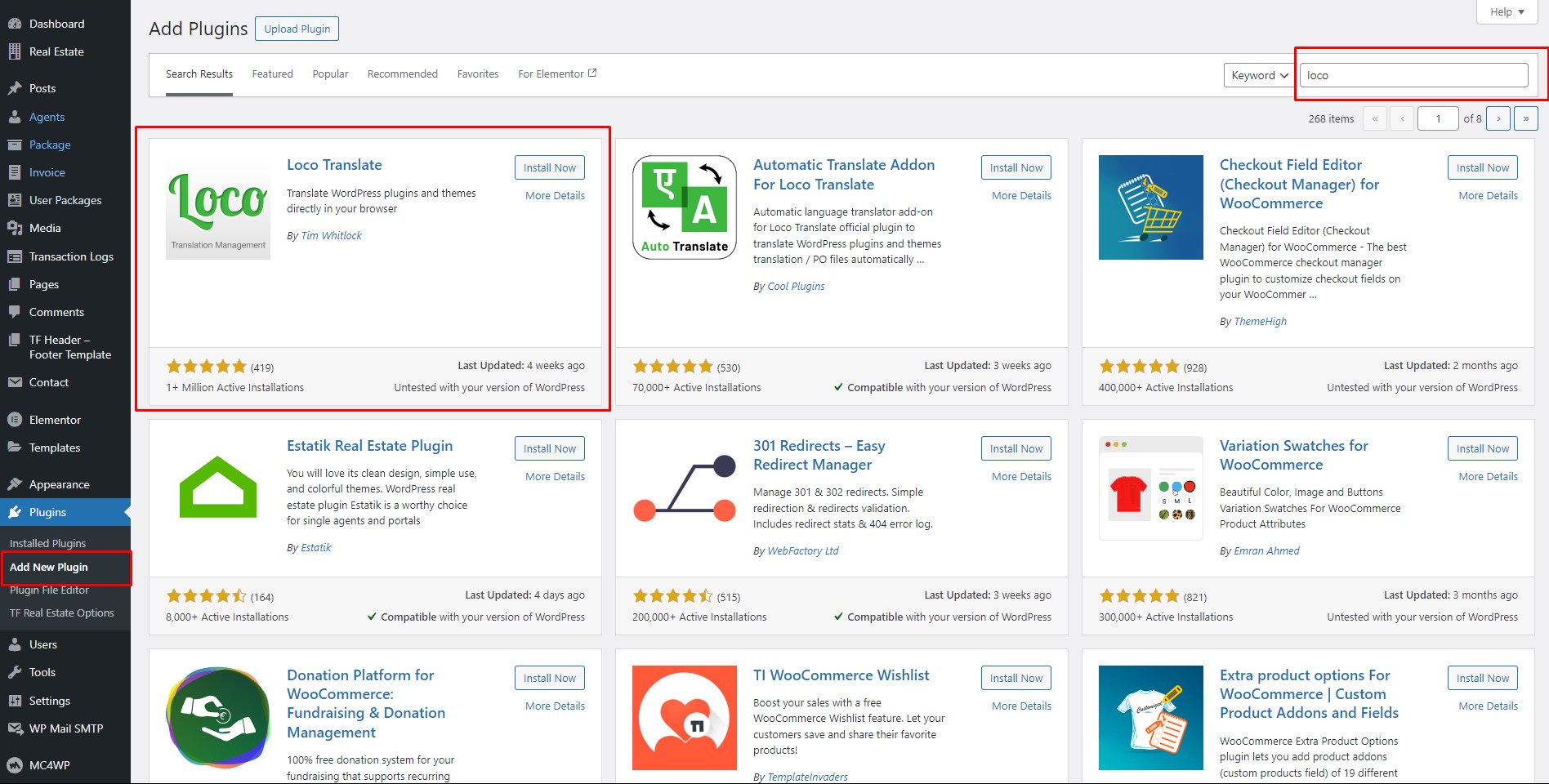Click the TF Header Footer Template icon
The image size is (1549, 784).
(15, 341)
